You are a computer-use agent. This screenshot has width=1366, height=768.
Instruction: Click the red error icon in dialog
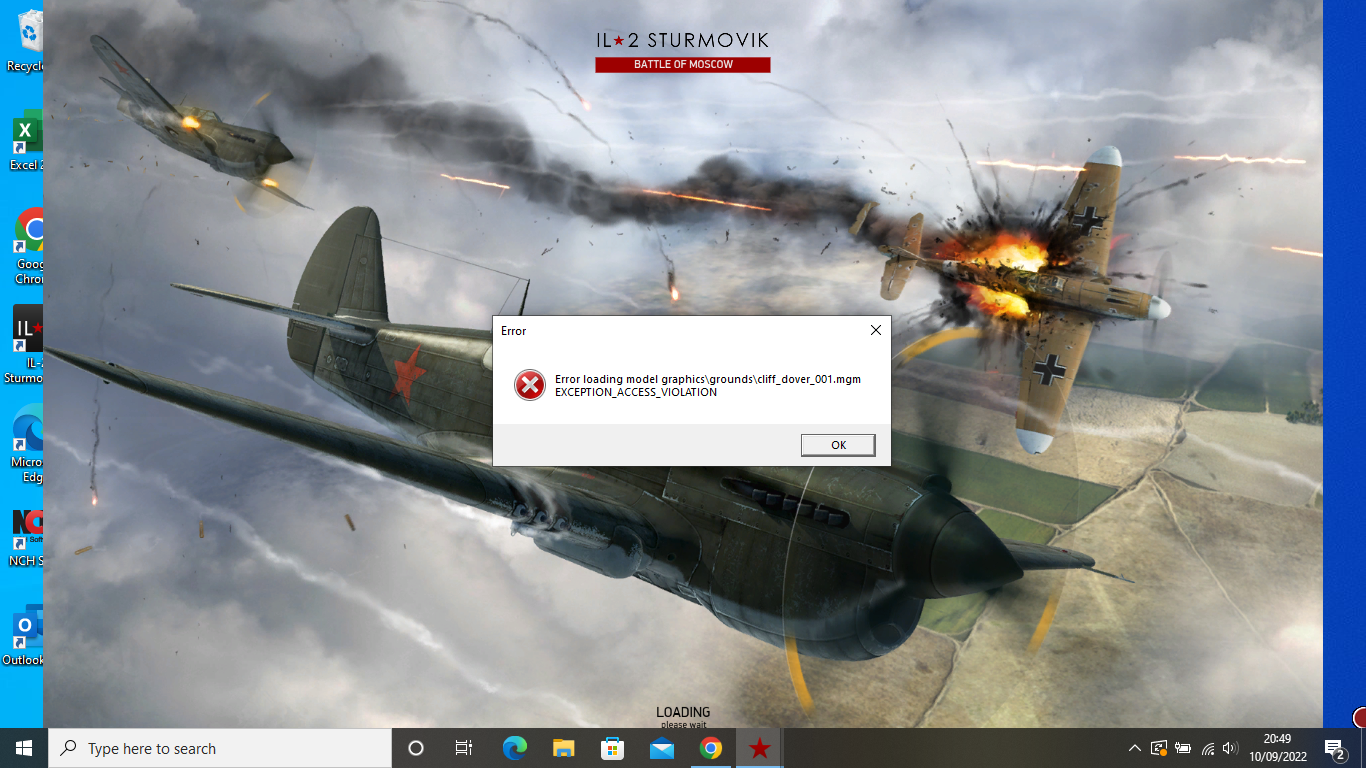[530, 385]
